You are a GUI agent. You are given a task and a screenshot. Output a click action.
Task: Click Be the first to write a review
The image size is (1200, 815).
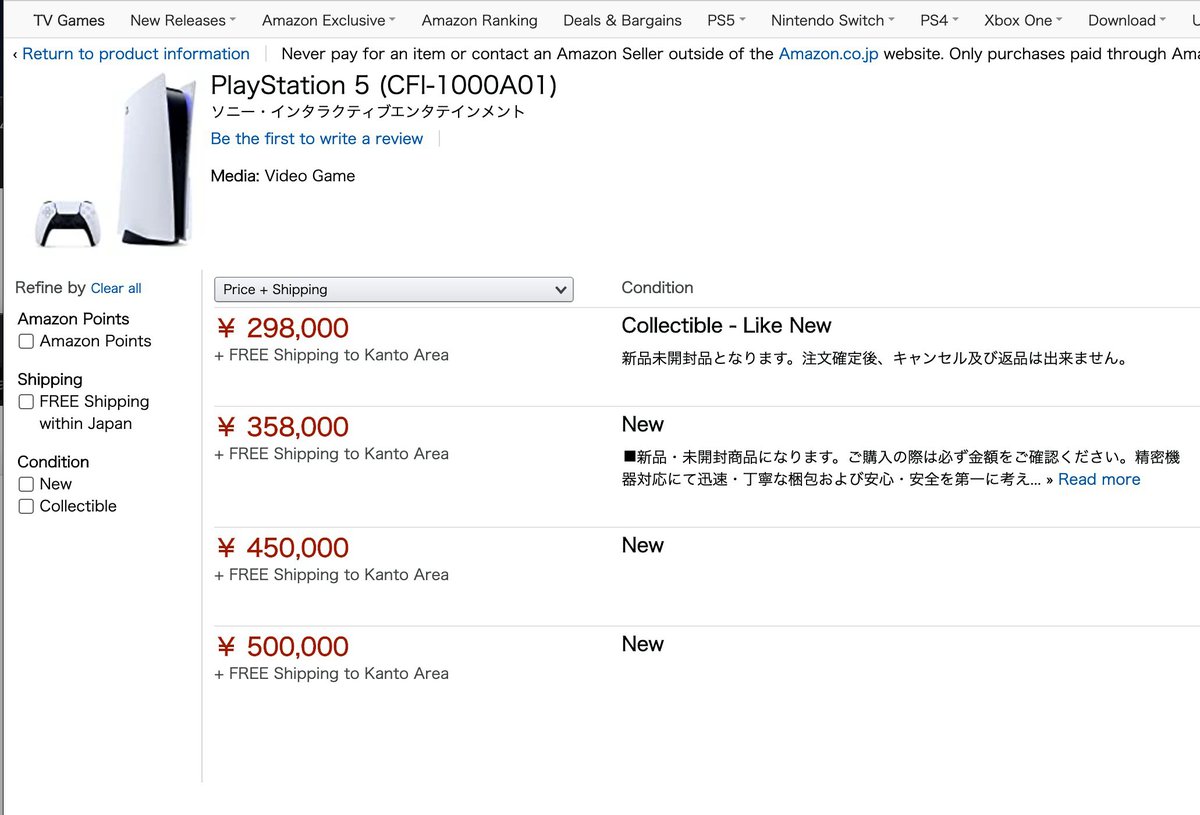(x=317, y=139)
